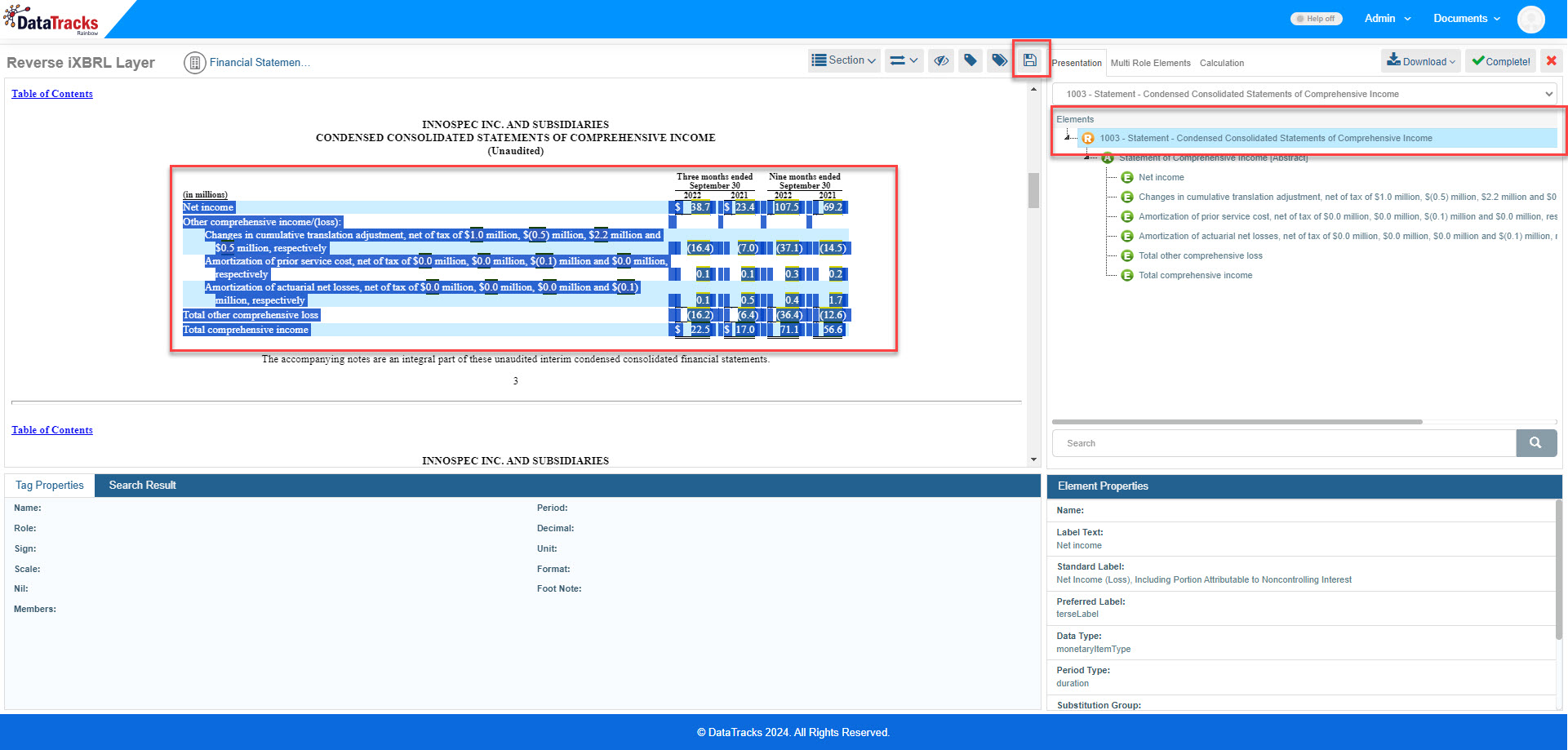
Task: Click the Financial Statemen... link
Action: point(260,62)
